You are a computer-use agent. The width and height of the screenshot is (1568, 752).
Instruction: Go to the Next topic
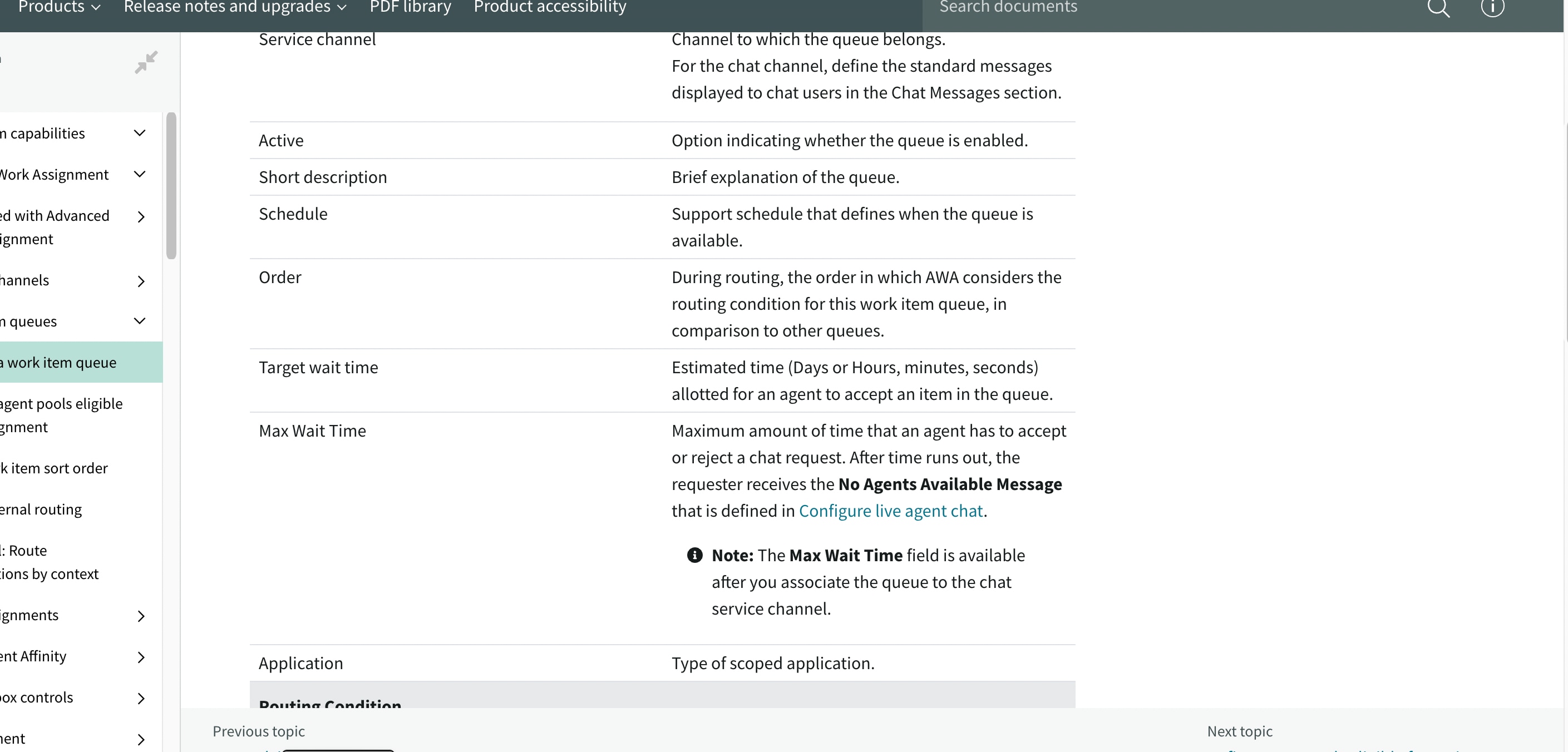pos(1239,731)
